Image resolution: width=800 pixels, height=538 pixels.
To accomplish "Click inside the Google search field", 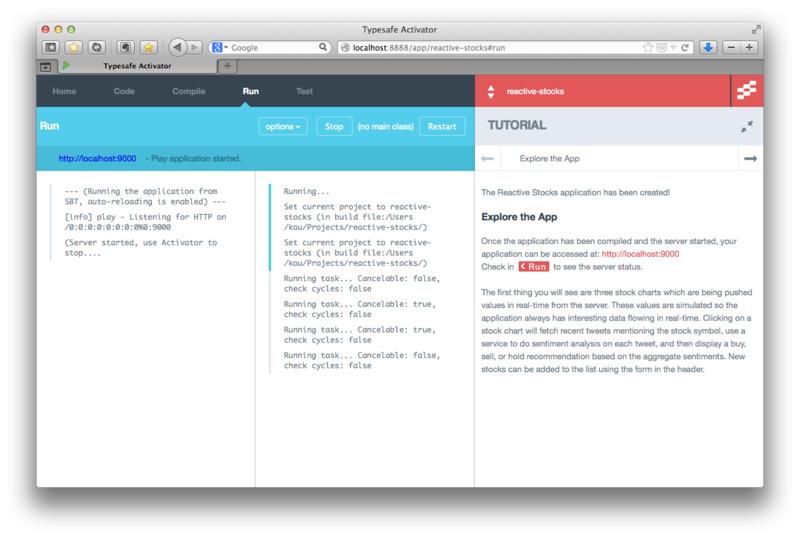I will click(x=273, y=47).
